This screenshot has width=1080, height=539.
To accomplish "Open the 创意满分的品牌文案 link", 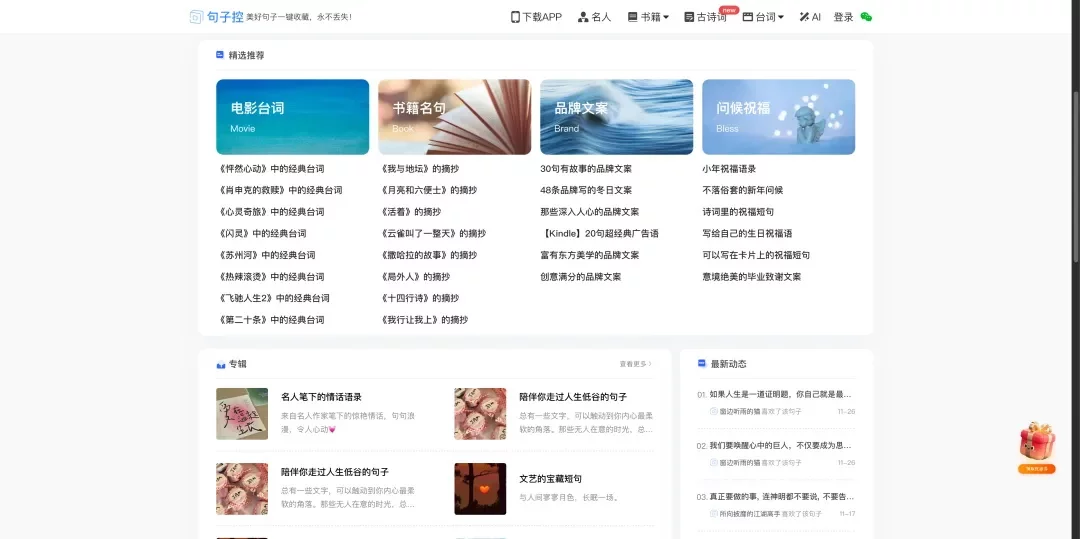I will pos(581,277).
